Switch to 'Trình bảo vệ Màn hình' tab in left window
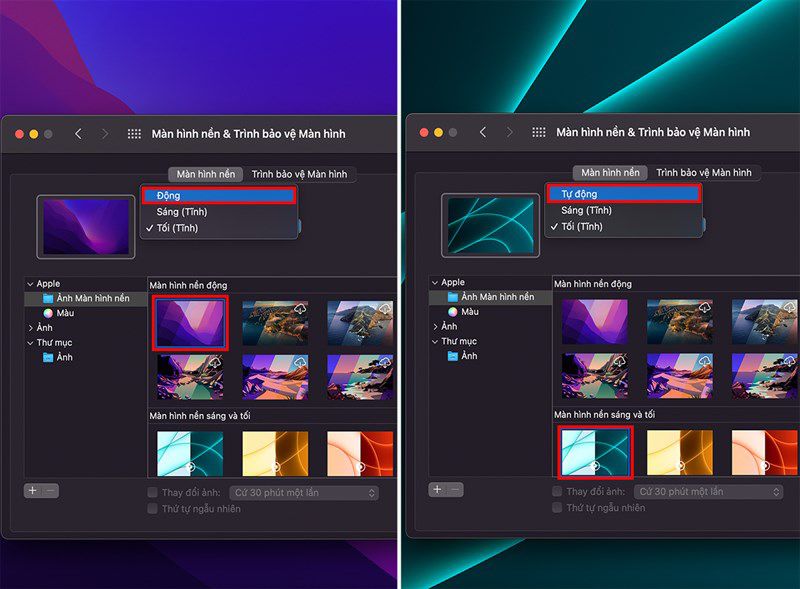The height and width of the screenshot is (589, 800). coord(299,174)
